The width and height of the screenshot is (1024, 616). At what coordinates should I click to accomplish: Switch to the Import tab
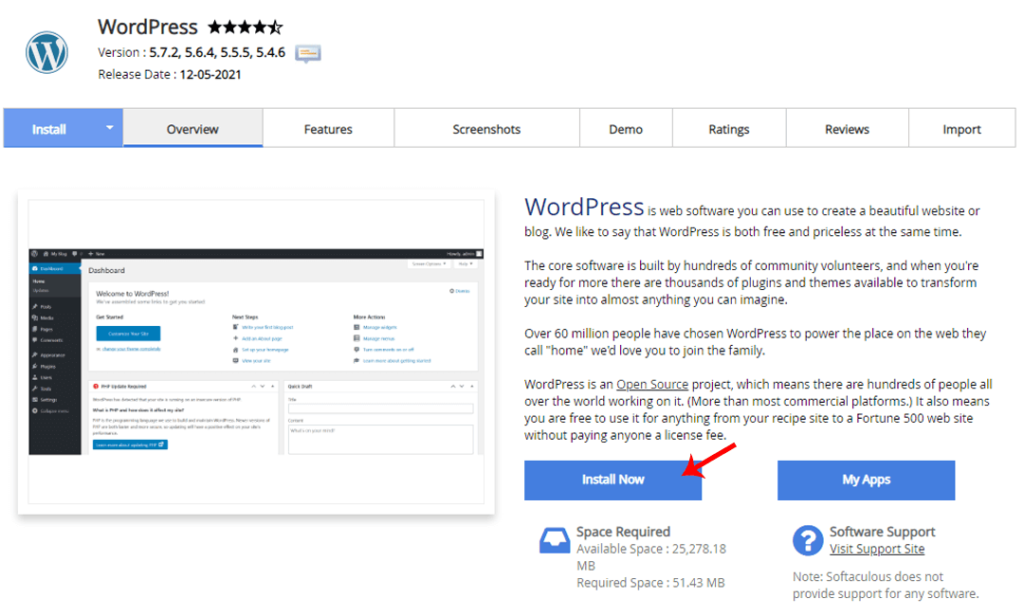click(x=961, y=129)
